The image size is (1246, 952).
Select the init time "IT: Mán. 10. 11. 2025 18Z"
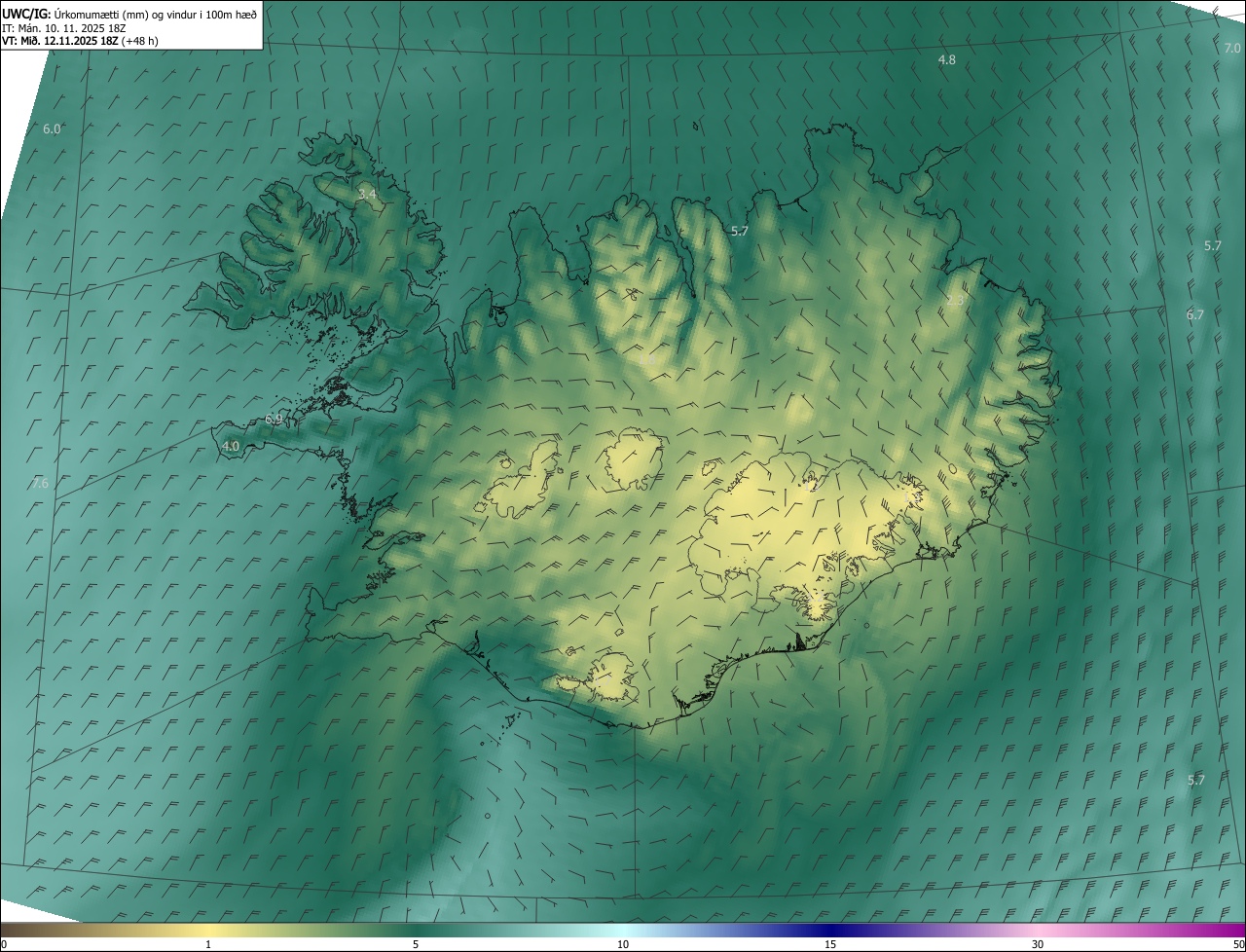point(63,28)
